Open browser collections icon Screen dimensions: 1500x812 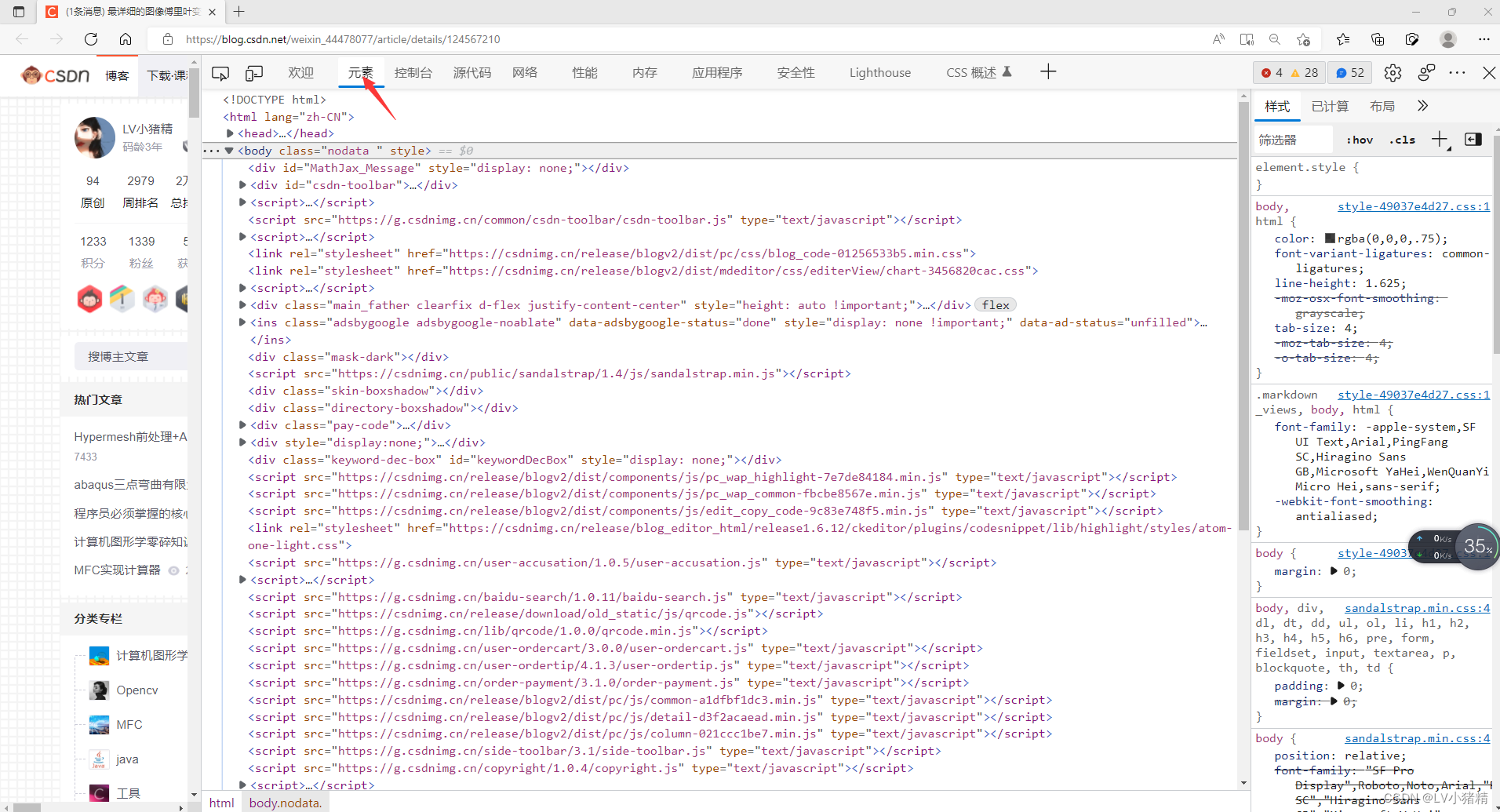[1378, 39]
